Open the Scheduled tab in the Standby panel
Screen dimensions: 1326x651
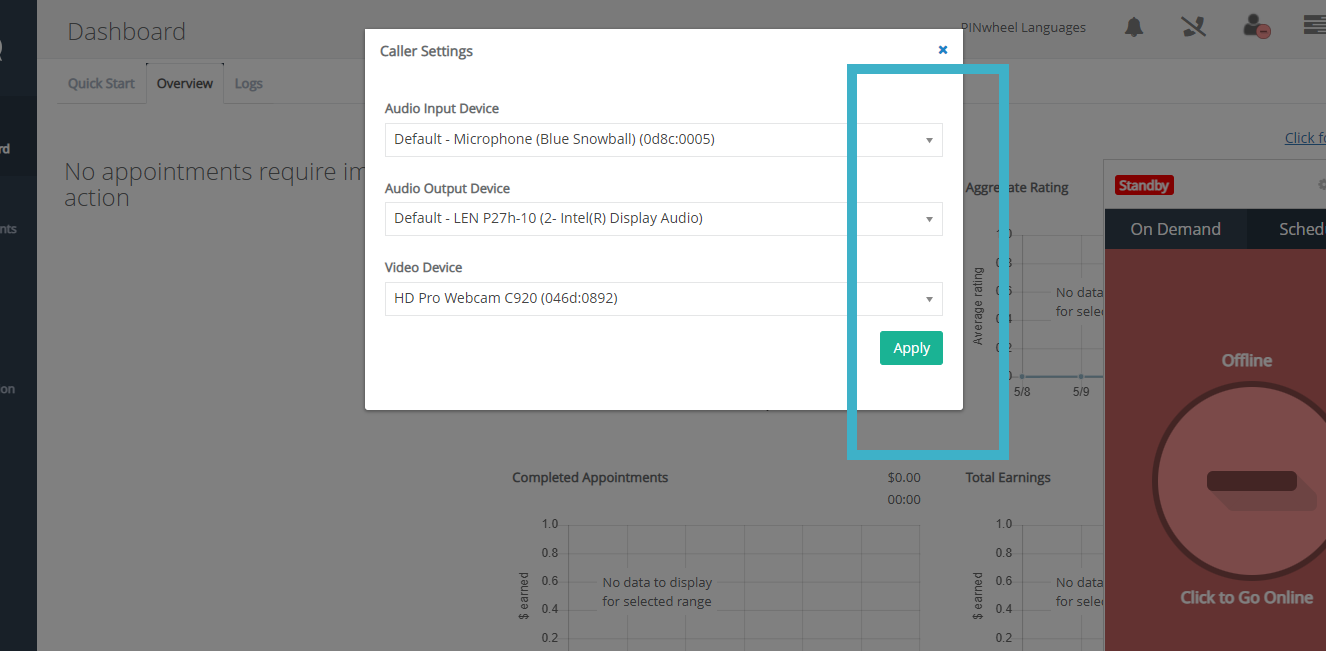point(1302,229)
